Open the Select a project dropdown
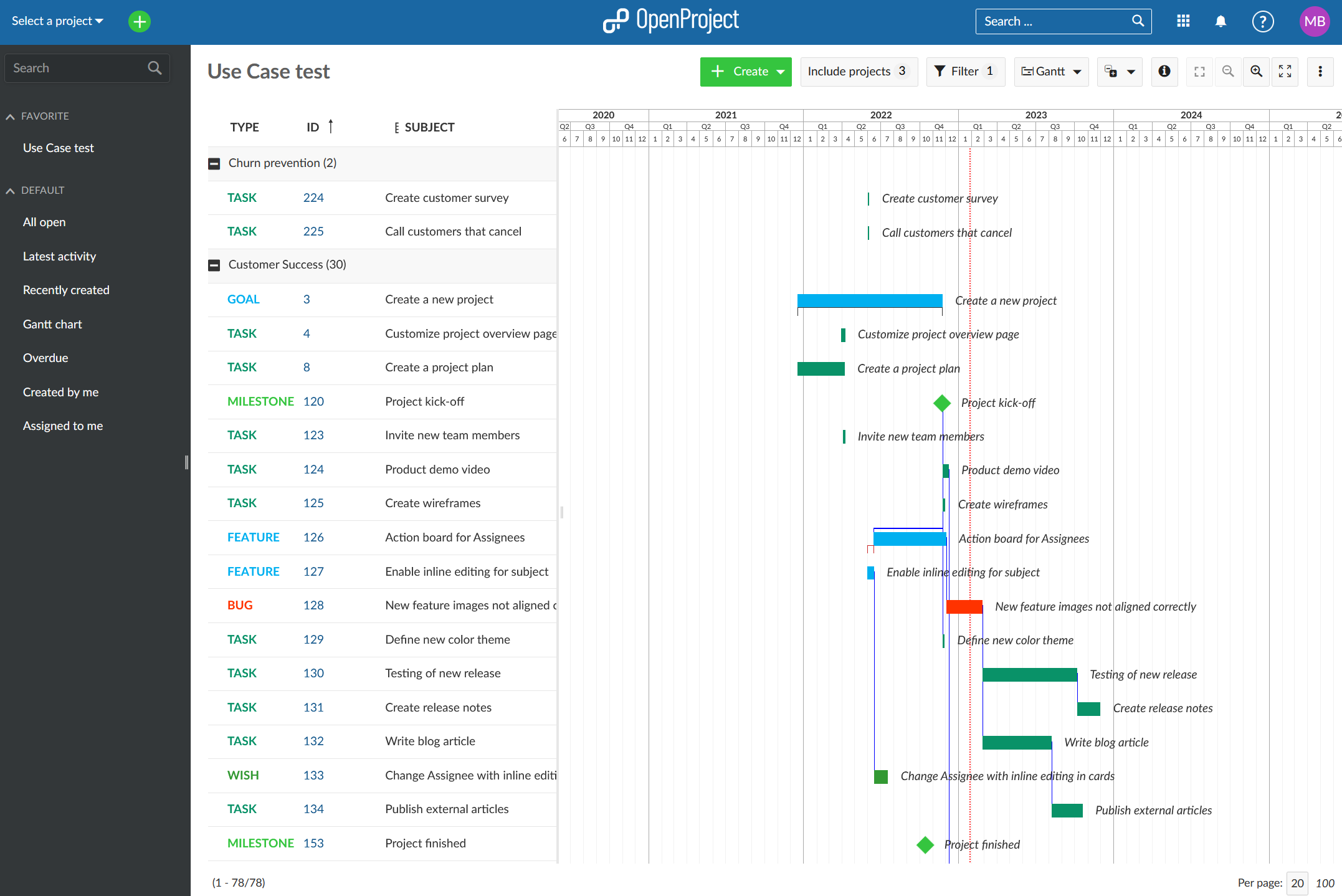1342x896 pixels. click(x=57, y=21)
